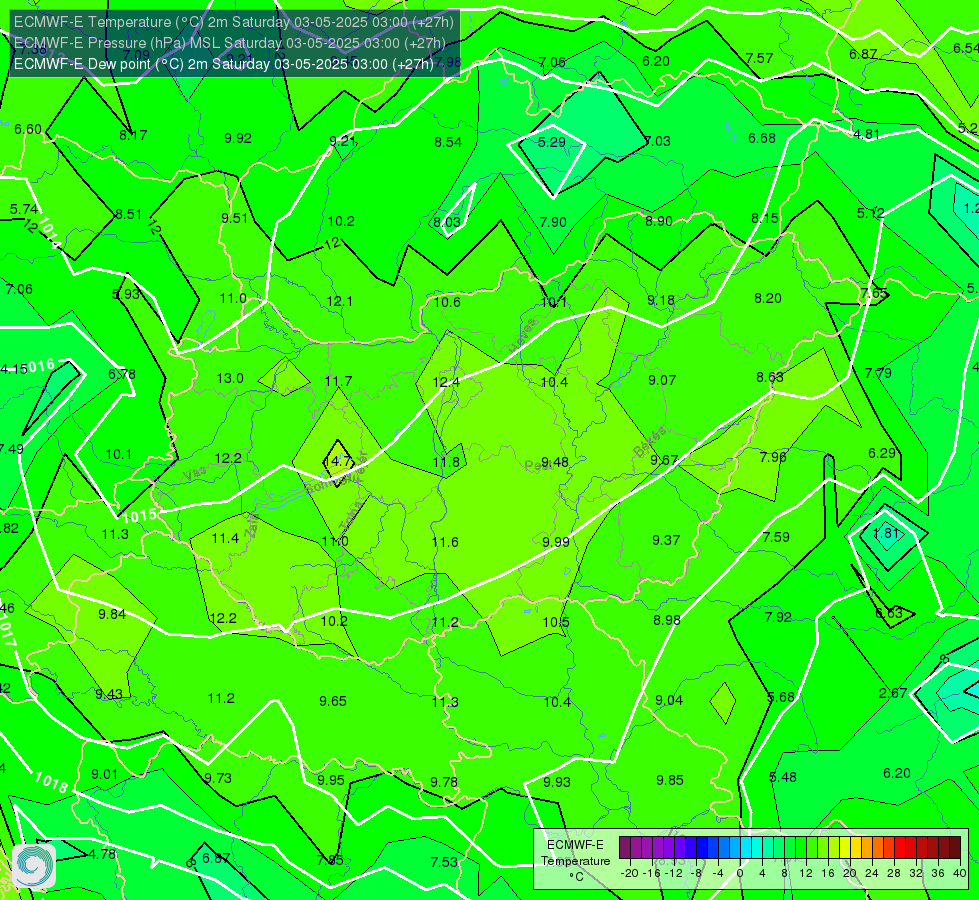Click the 11.6 temperature value
Screen dimensions: 979x900
pyautogui.click(x=445, y=542)
